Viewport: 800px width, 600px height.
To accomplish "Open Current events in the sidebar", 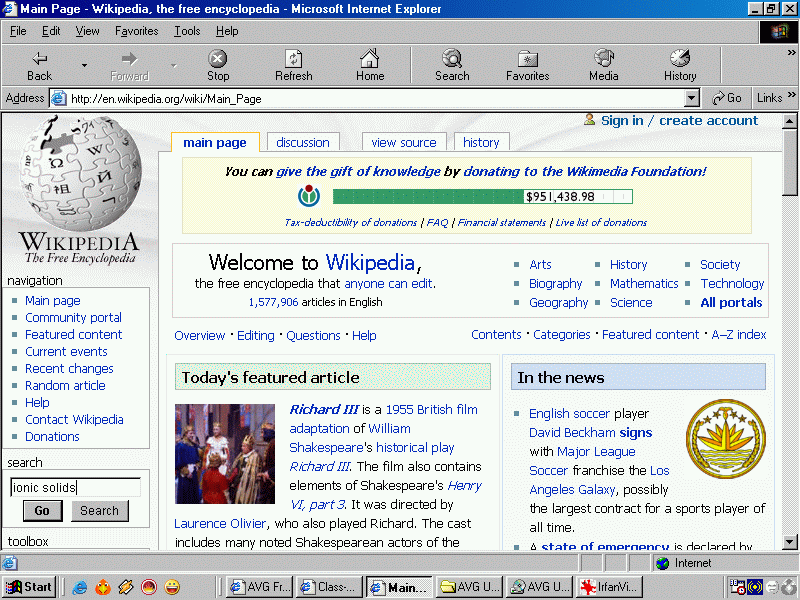I will pyautogui.click(x=66, y=352).
